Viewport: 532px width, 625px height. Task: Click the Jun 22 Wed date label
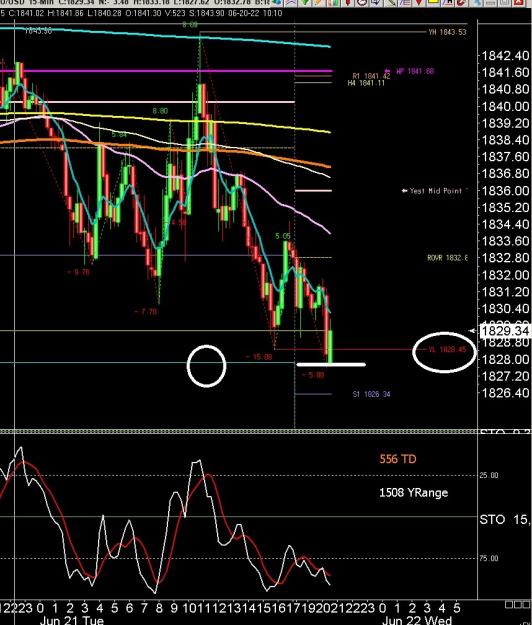417,620
